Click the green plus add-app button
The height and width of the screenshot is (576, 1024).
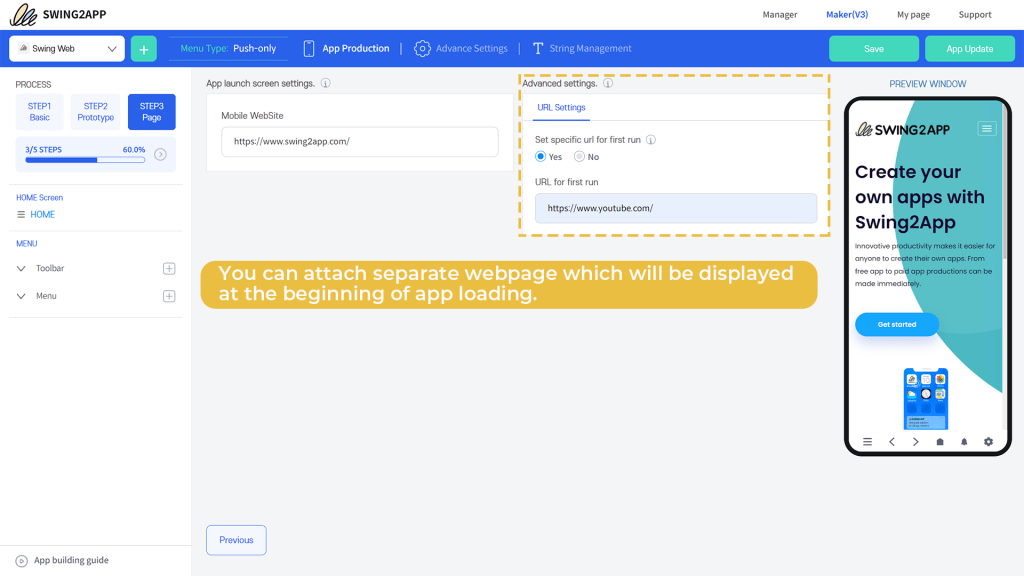144,49
